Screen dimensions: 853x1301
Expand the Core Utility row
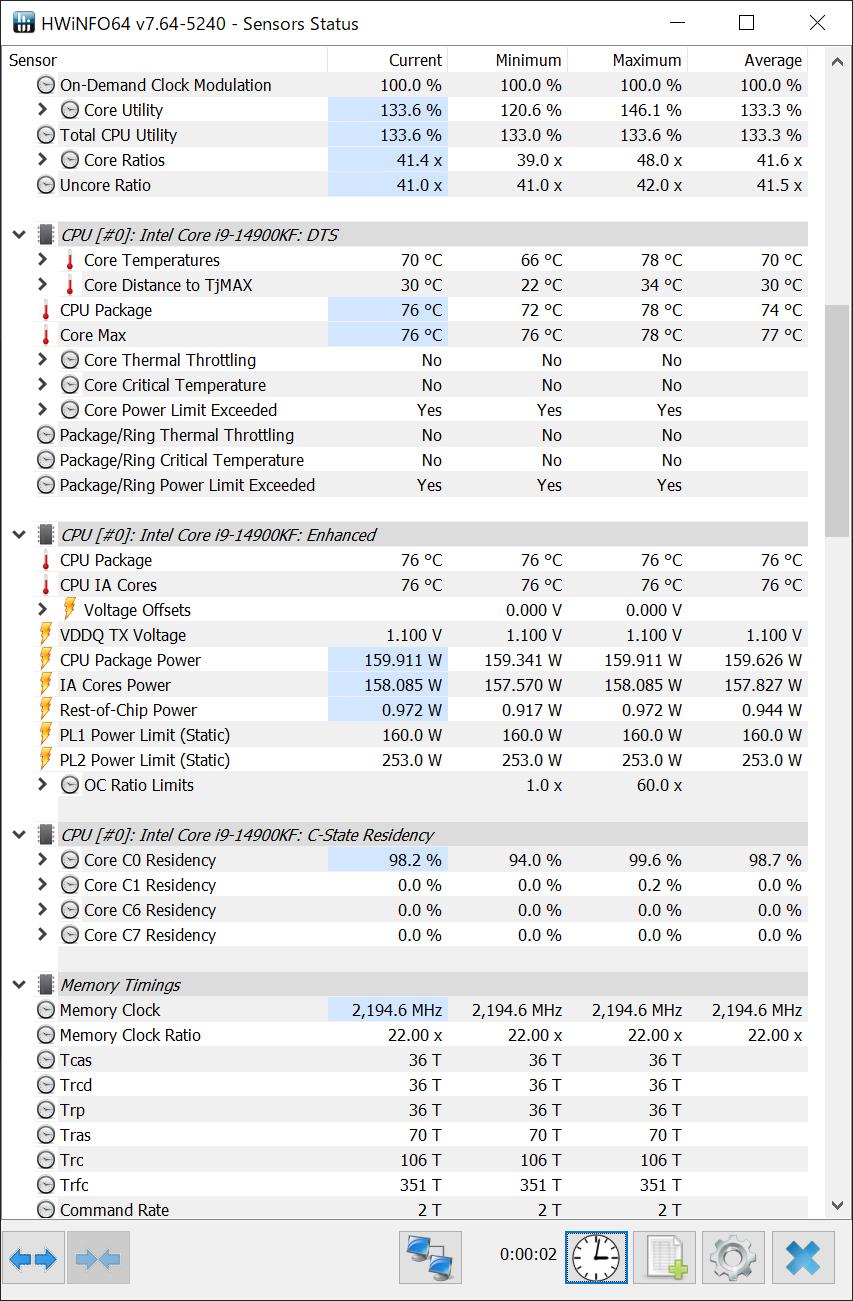point(42,110)
